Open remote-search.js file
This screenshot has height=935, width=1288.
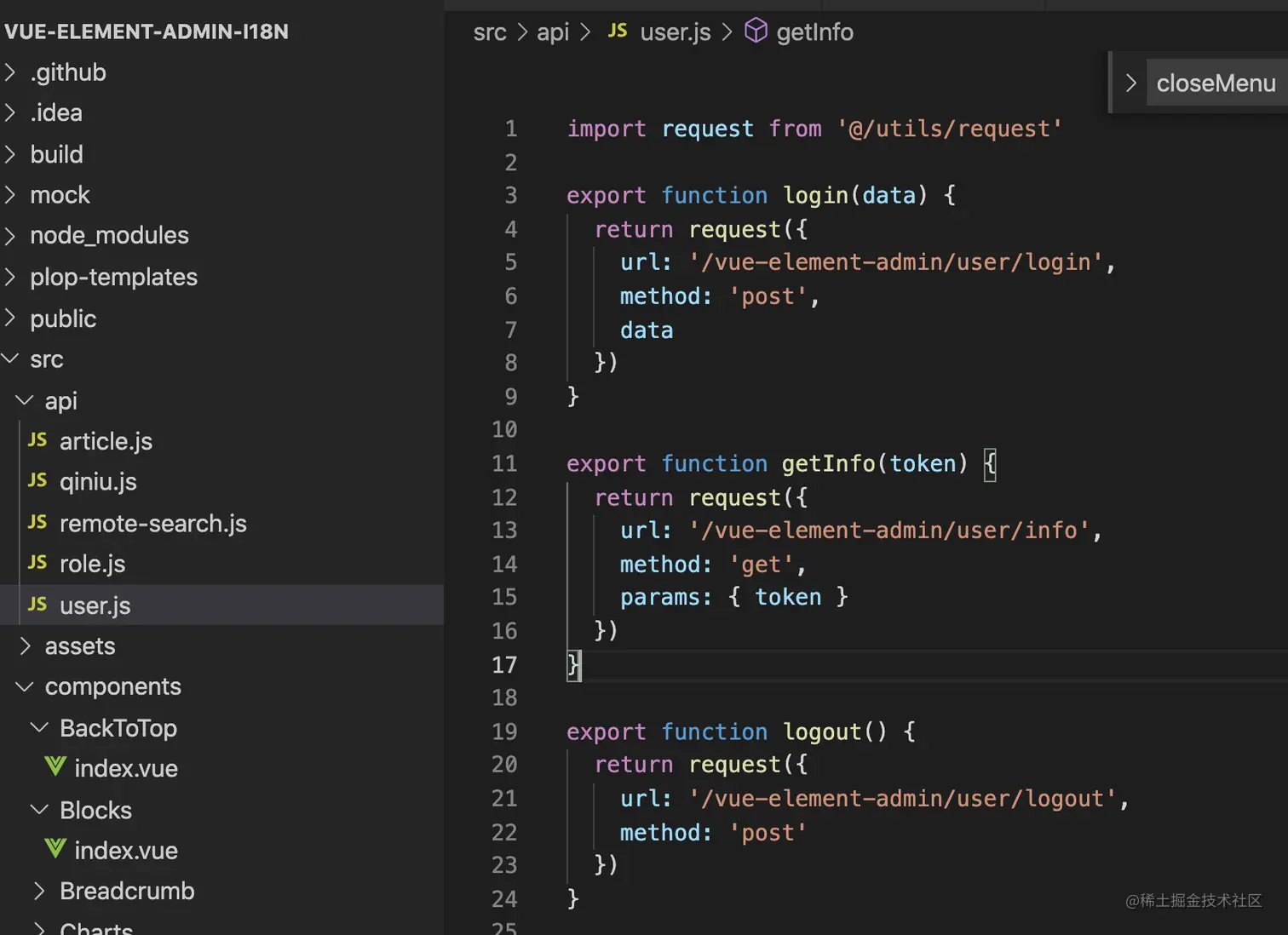tap(153, 524)
